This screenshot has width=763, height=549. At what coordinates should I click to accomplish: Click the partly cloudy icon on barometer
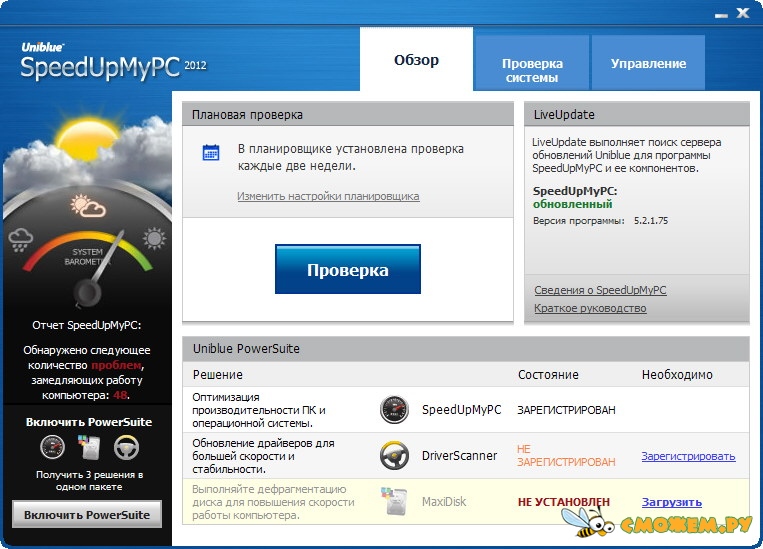(88, 206)
